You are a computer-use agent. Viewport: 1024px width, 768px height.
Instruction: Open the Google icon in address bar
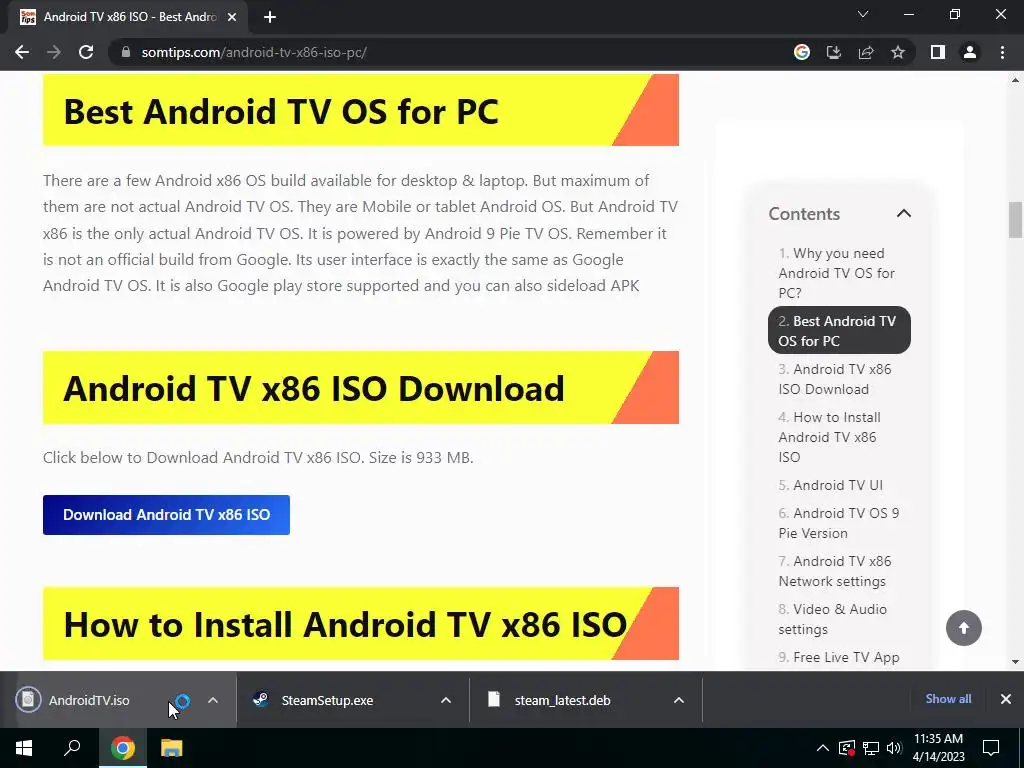click(x=801, y=52)
